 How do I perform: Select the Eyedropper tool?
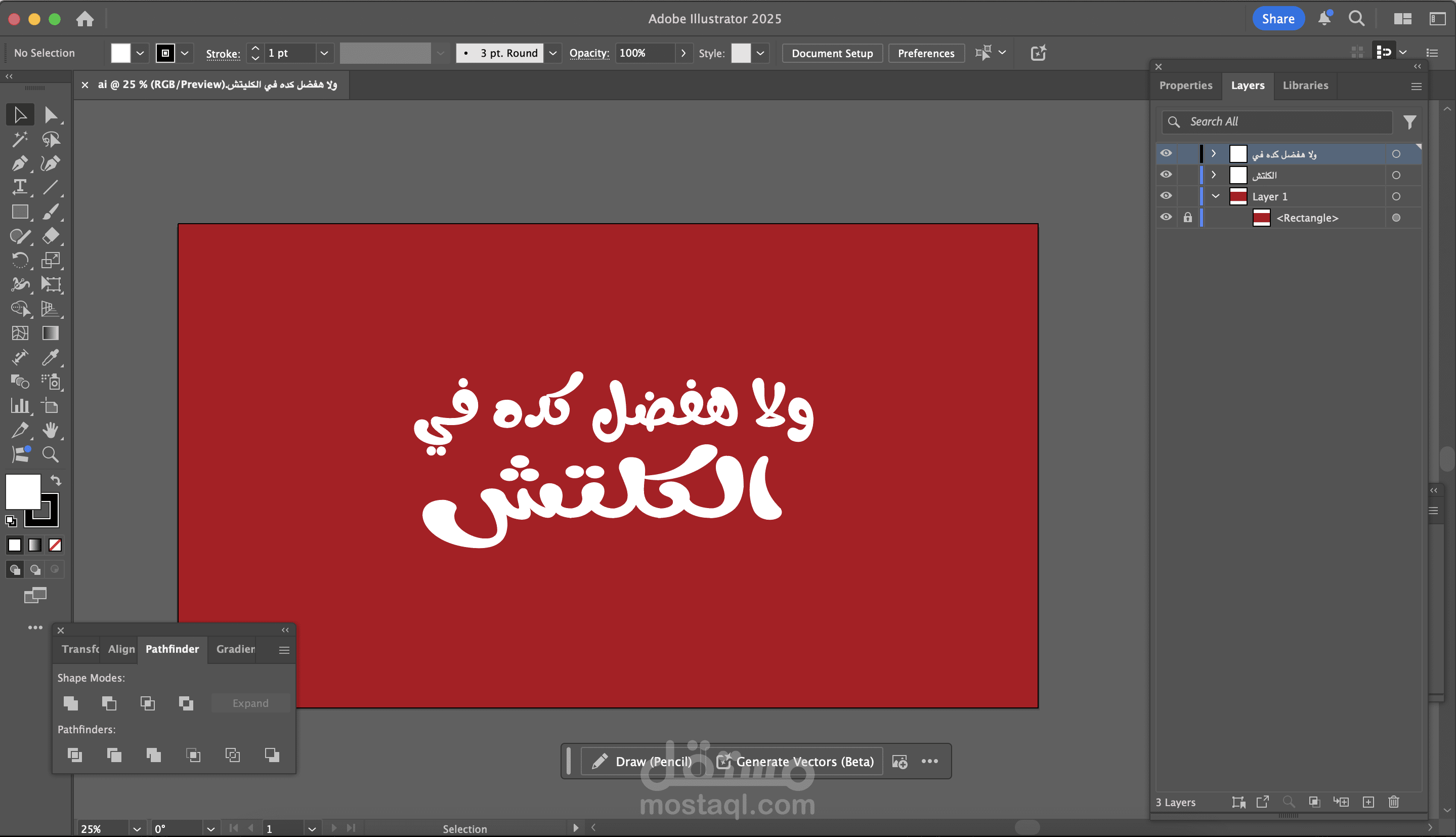tap(50, 358)
